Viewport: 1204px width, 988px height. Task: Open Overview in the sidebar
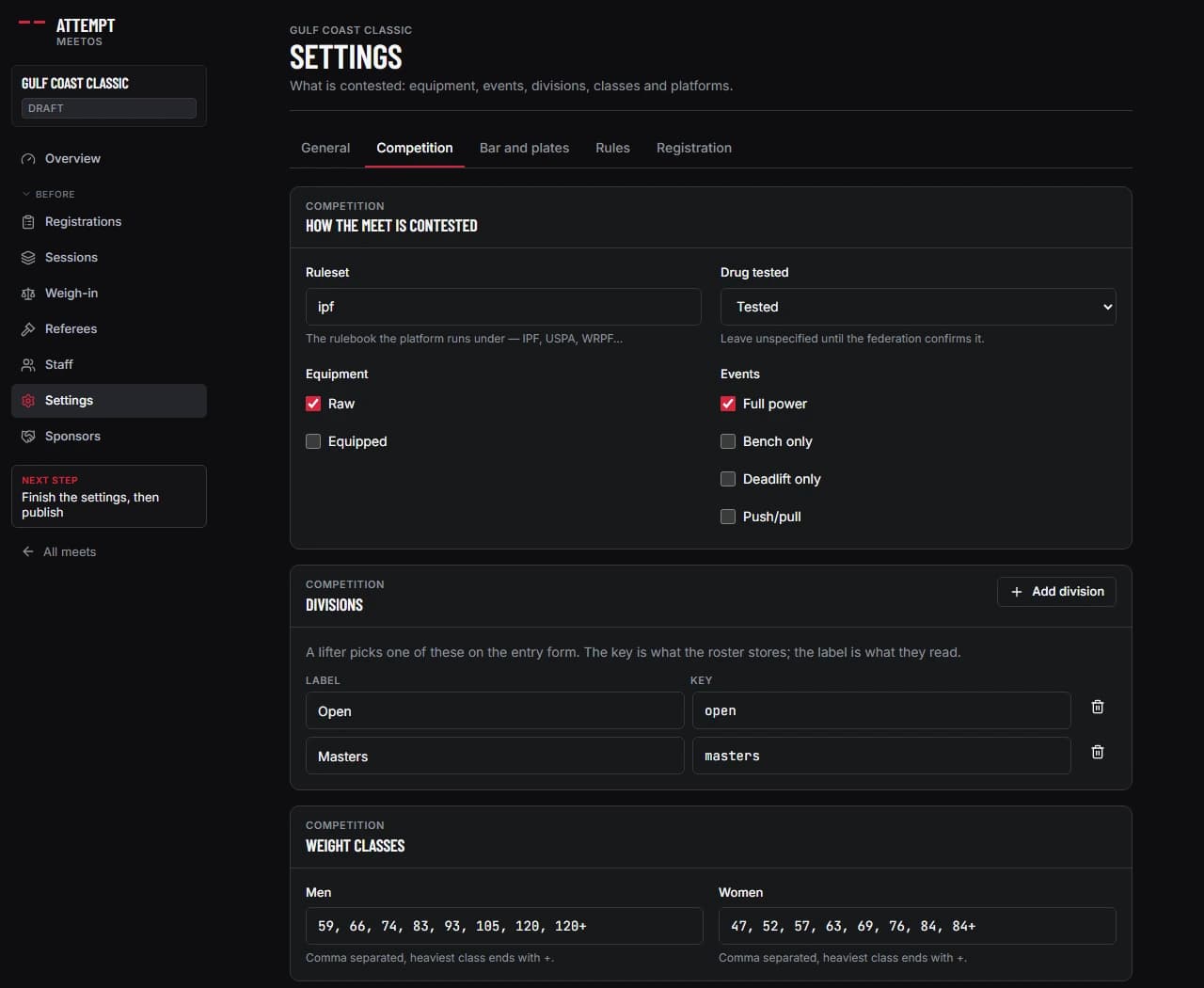tap(109, 159)
